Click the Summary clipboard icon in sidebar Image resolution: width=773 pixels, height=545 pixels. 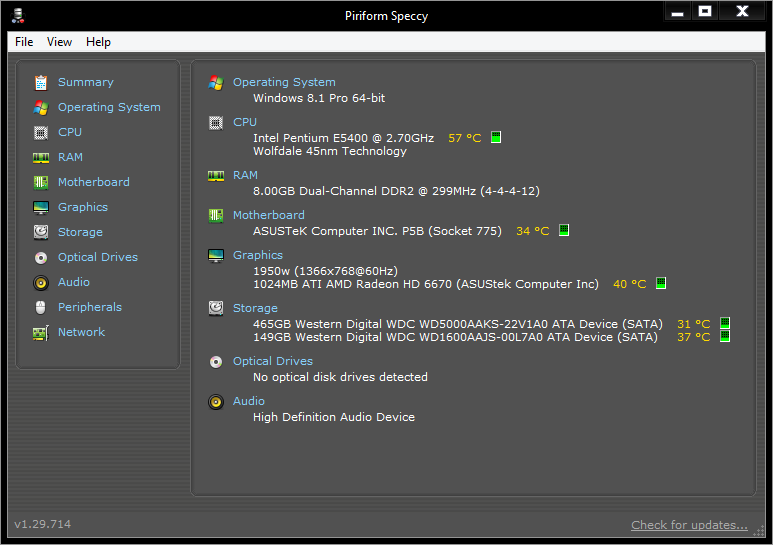coord(41,82)
